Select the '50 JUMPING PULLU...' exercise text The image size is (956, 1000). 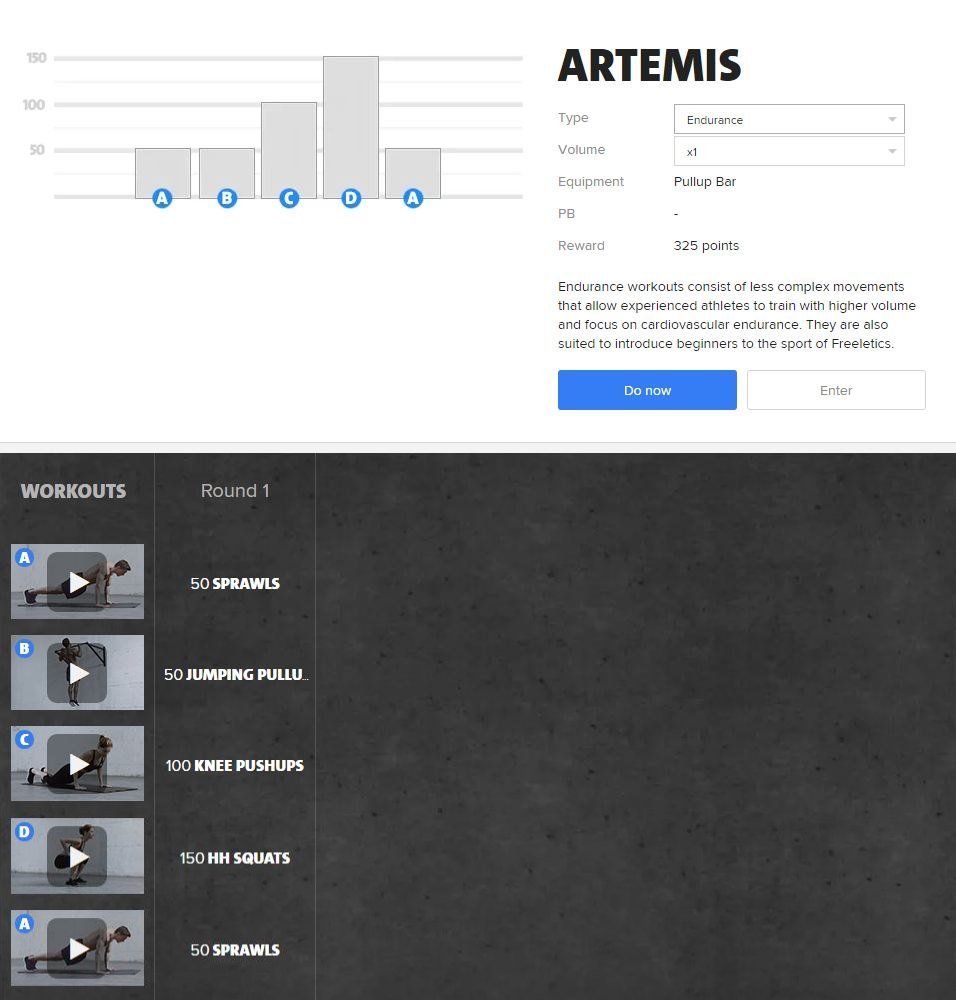pyautogui.click(x=236, y=675)
